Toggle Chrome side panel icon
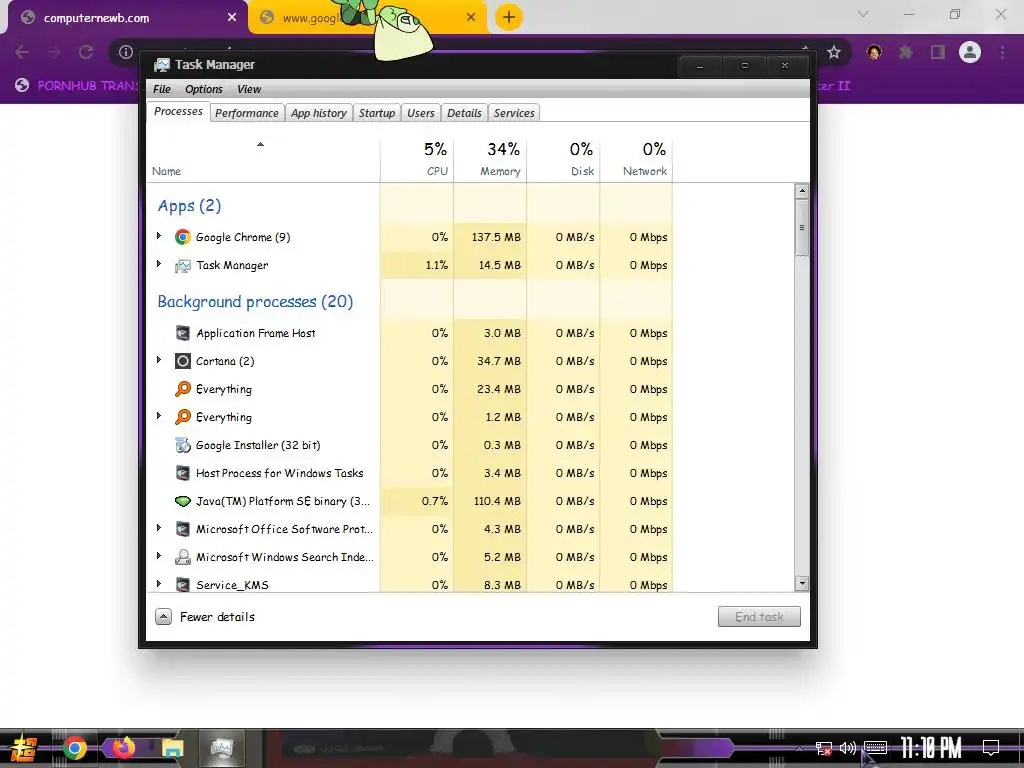1024x768 pixels. coord(938,52)
